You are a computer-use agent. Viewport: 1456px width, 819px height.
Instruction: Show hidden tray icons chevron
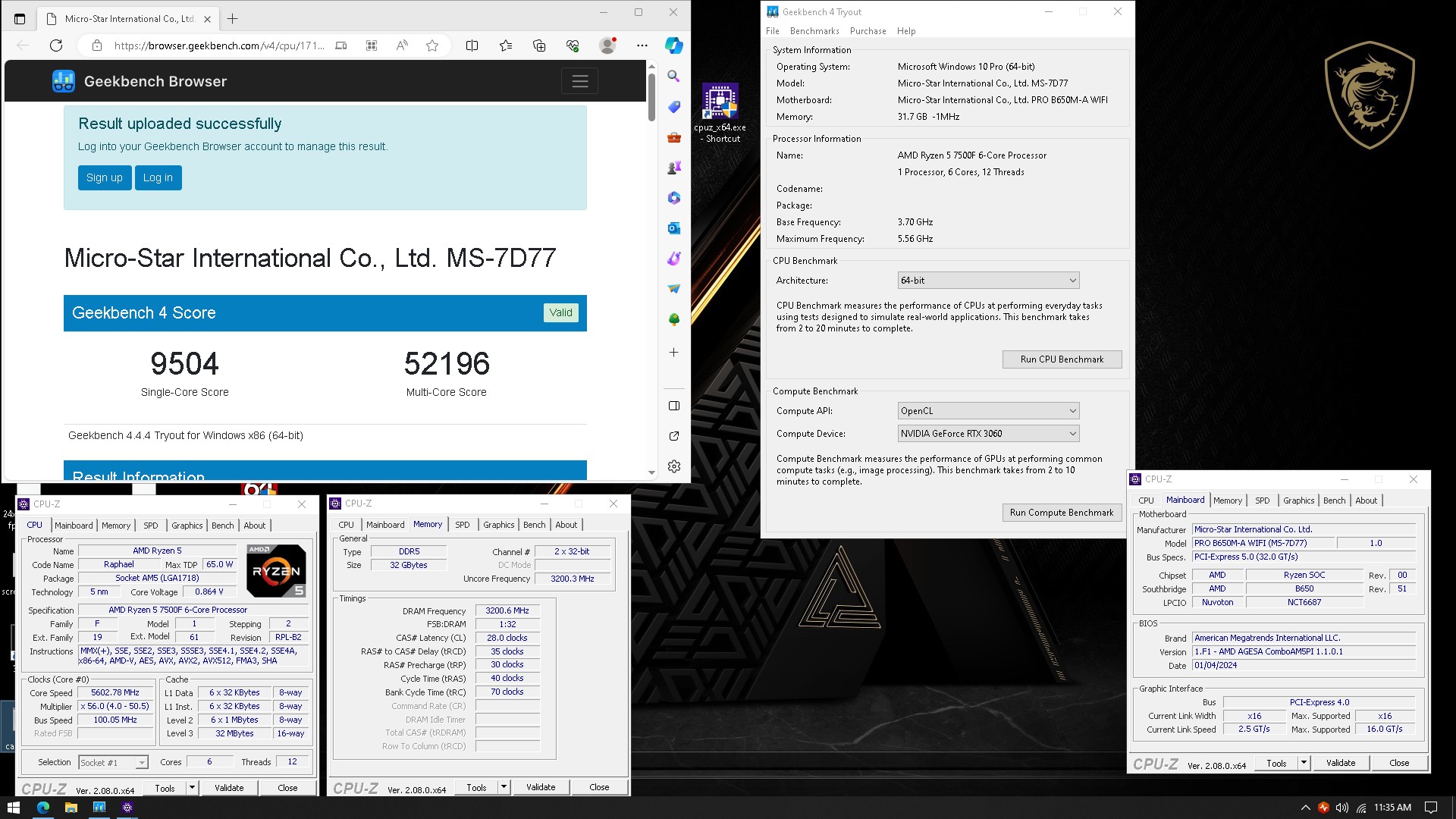pyautogui.click(x=1305, y=808)
